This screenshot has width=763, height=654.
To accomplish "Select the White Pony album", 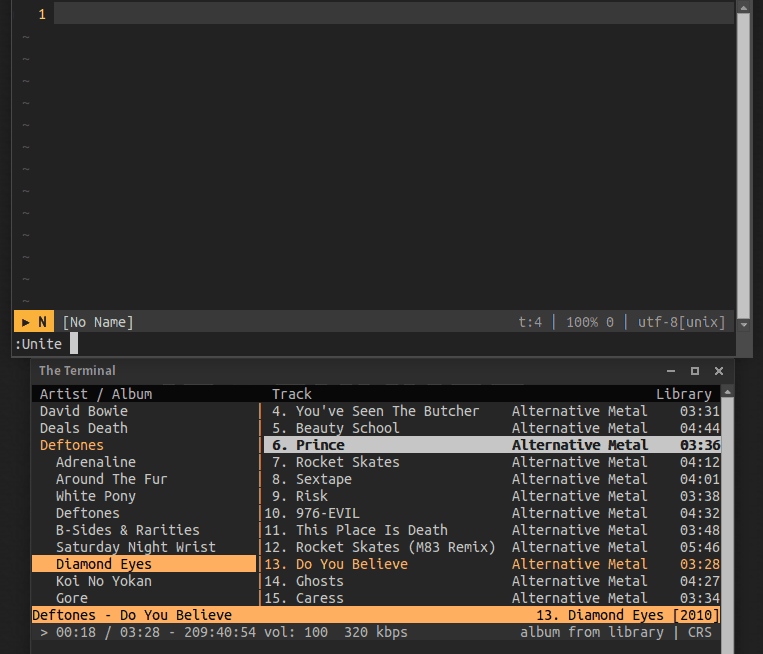I will coord(96,496).
